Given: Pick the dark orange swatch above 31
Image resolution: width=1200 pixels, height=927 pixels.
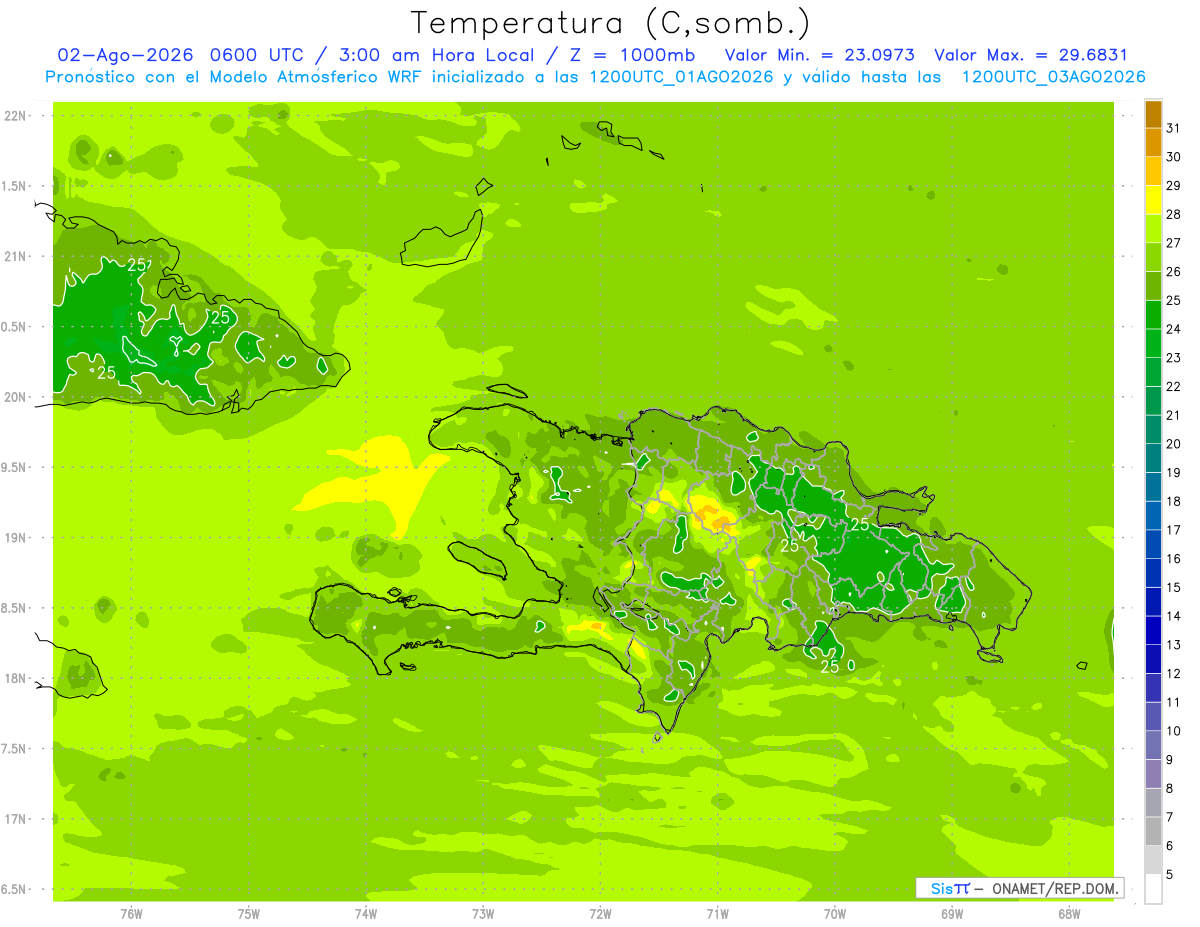Looking at the screenshot, I should 1153,114.
